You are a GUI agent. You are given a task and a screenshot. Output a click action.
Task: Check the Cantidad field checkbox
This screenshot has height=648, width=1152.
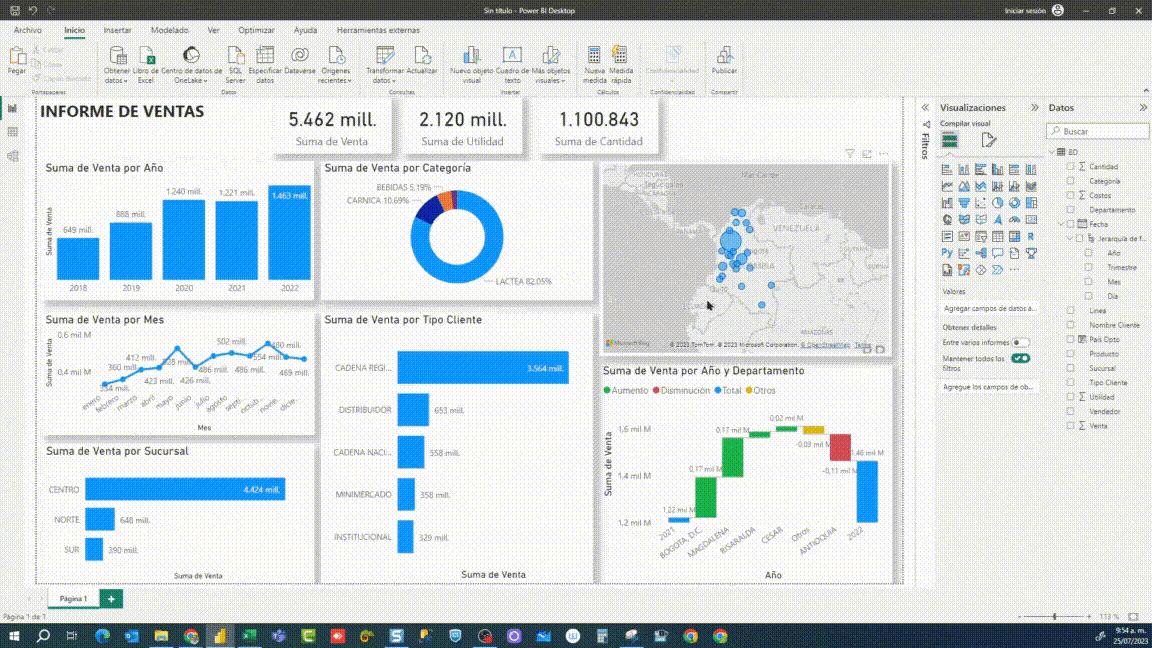(x=1070, y=167)
